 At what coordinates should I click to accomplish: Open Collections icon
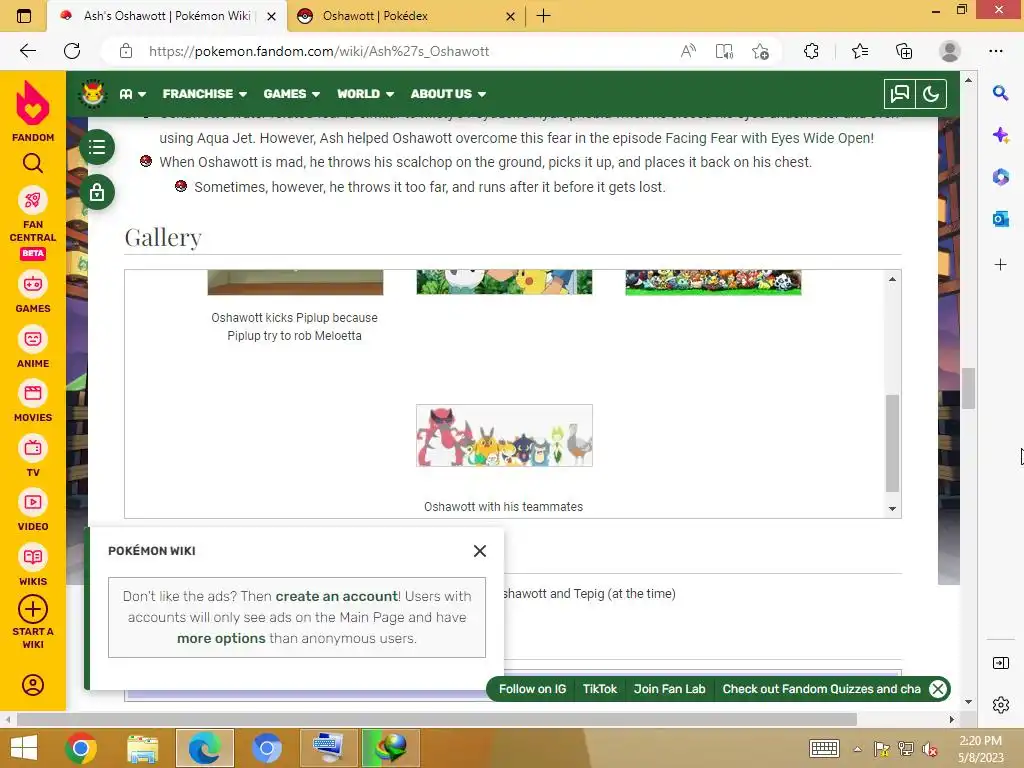(904, 51)
